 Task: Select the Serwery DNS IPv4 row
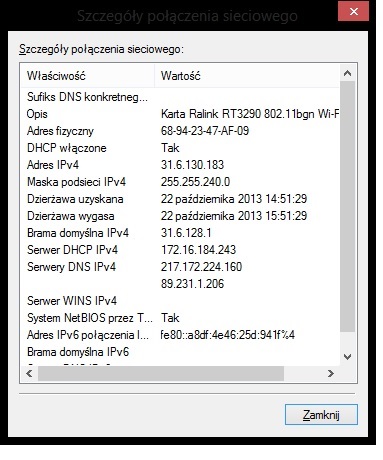[180, 267]
